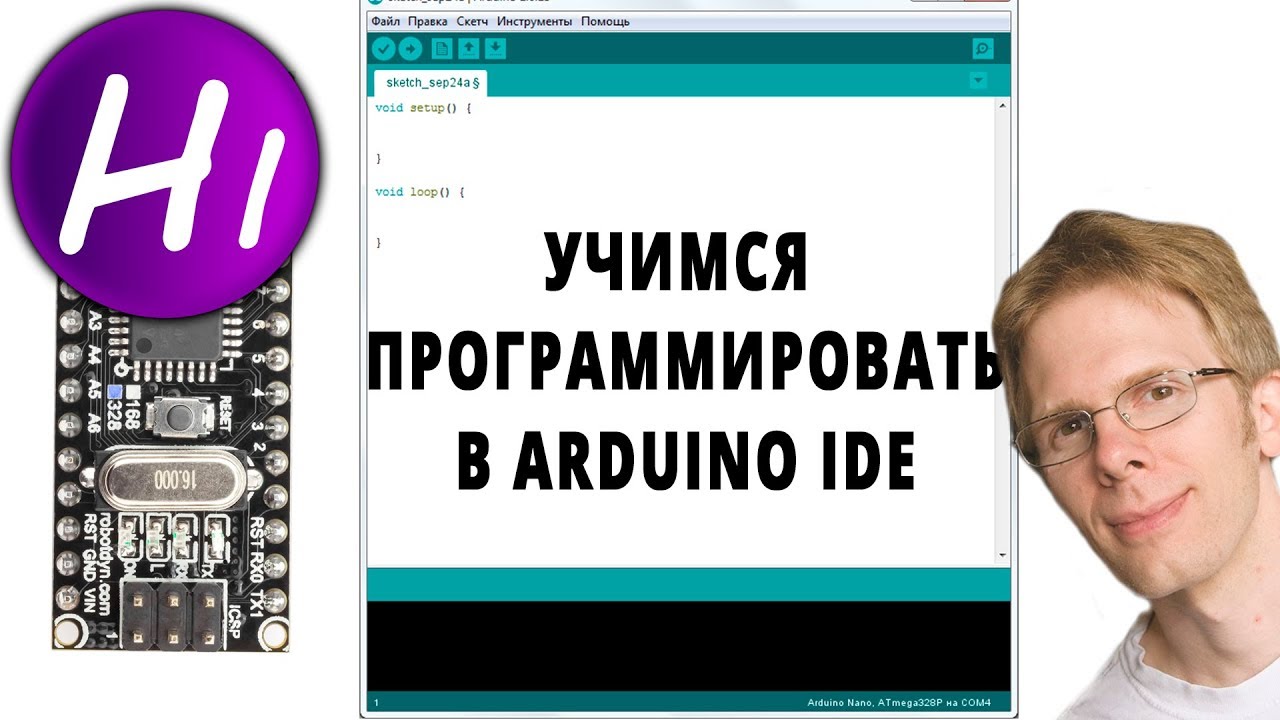Select the sketch_sep24a tab
Image resolution: width=1280 pixels, height=720 pixels.
tap(431, 83)
